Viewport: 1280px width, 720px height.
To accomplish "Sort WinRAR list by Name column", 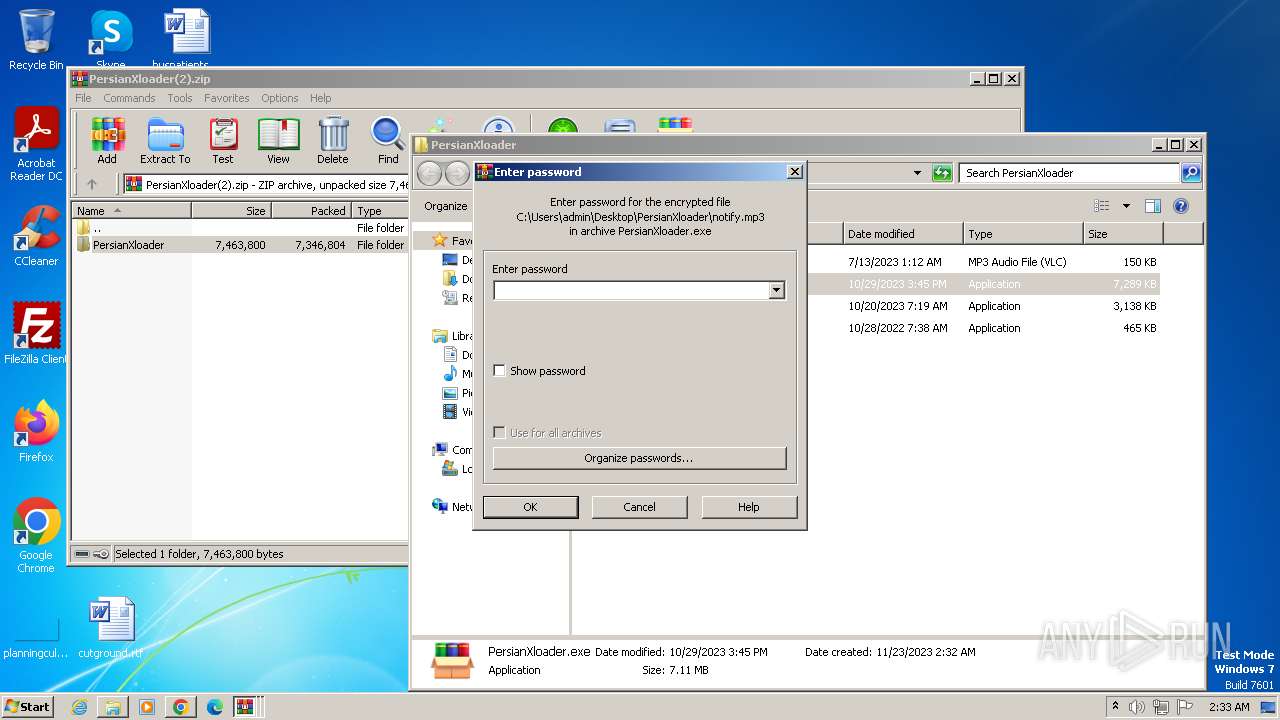I will [131, 211].
